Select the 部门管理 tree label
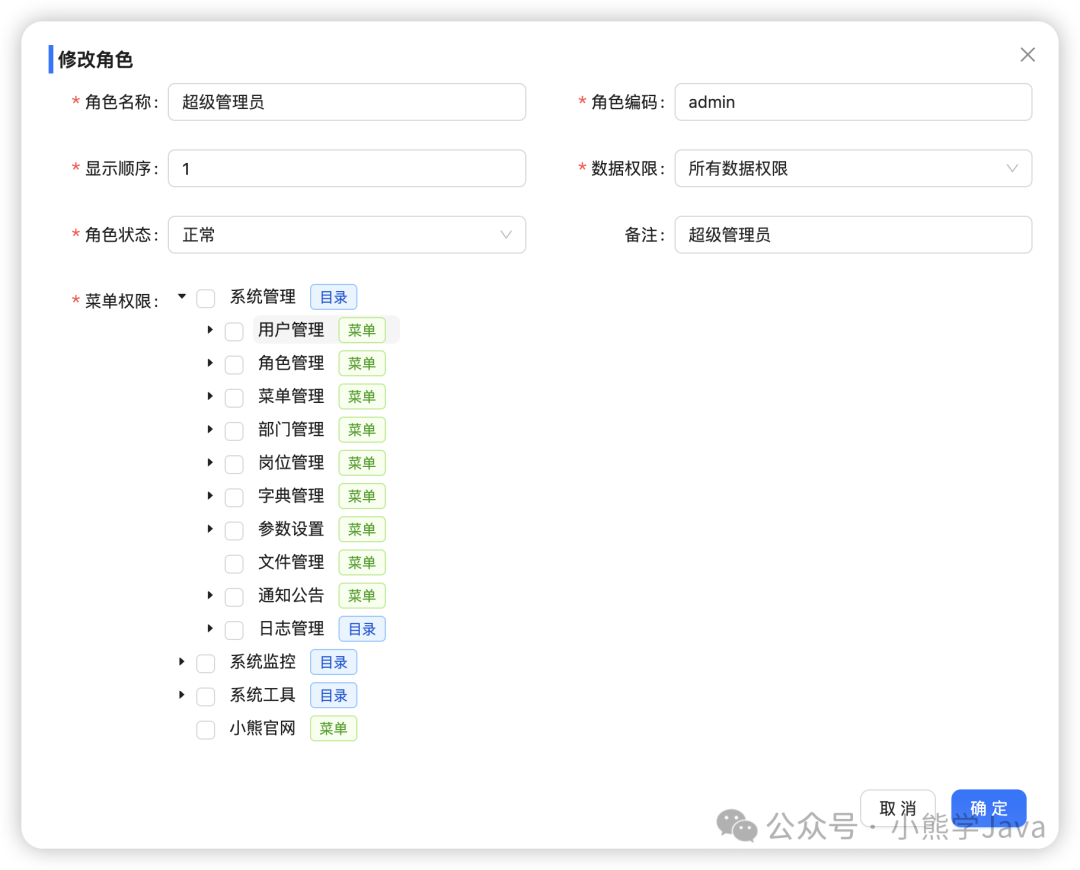Image resolution: width=1080 pixels, height=870 pixels. coord(291,429)
